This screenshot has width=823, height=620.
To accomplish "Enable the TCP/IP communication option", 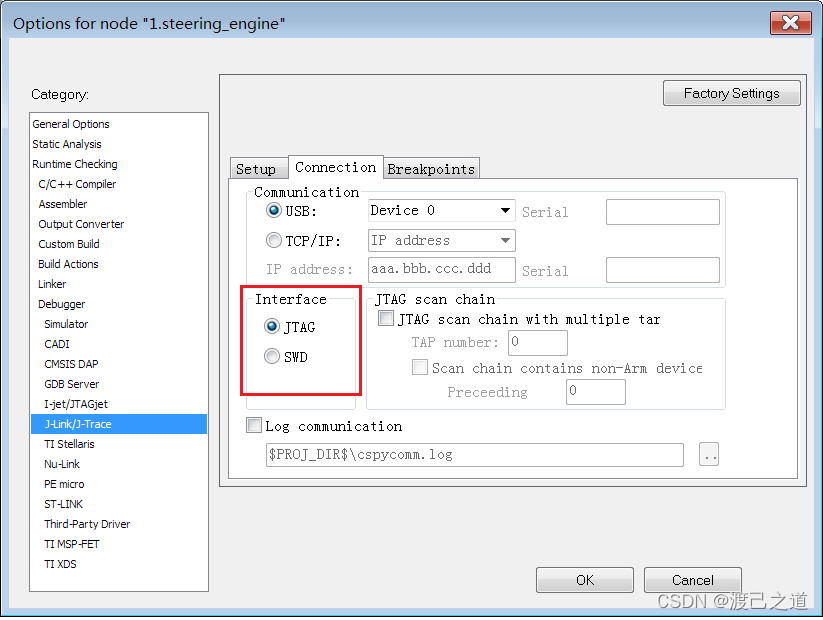I will click(x=273, y=239).
